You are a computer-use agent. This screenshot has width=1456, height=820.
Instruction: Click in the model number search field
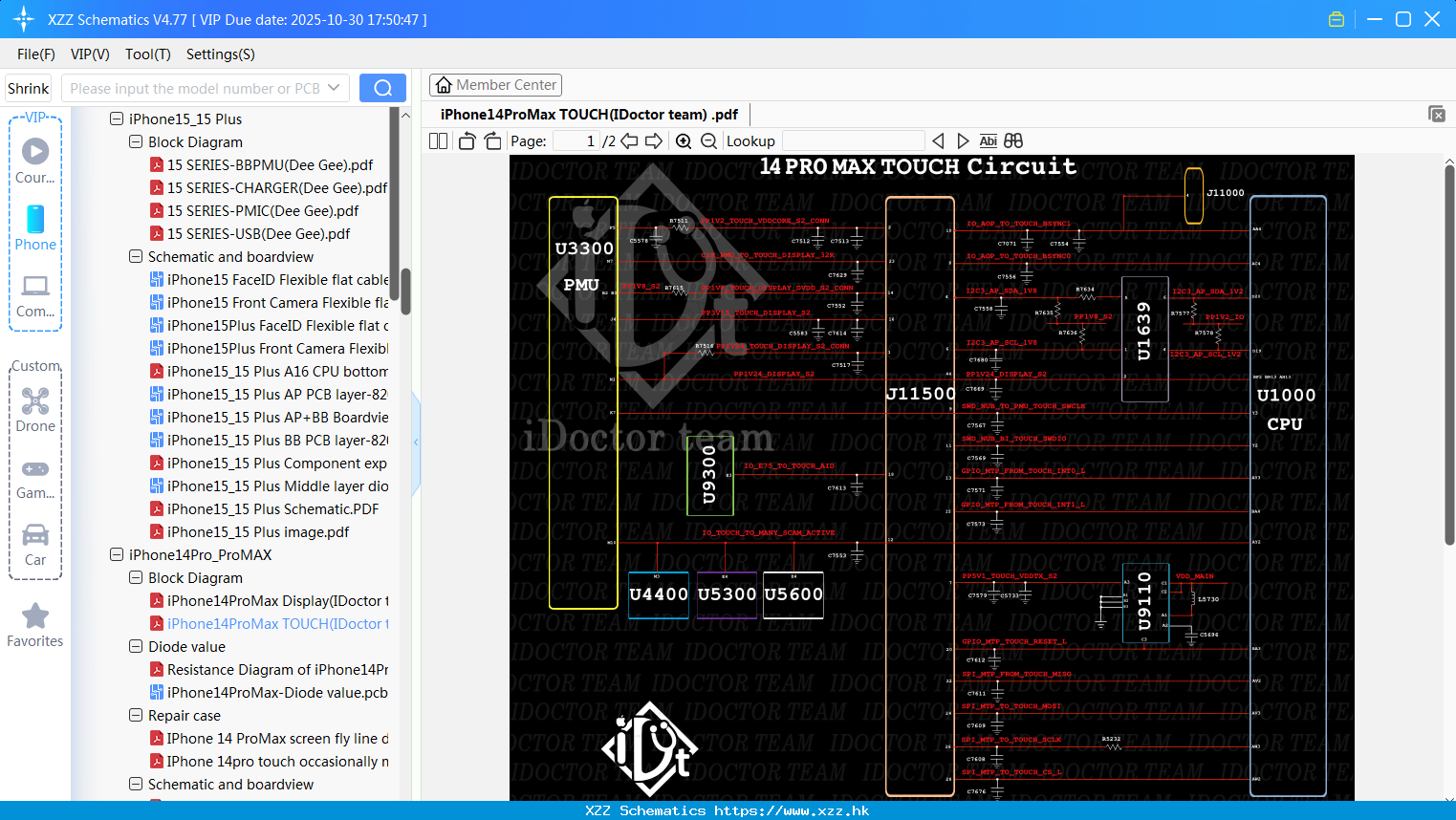195,88
